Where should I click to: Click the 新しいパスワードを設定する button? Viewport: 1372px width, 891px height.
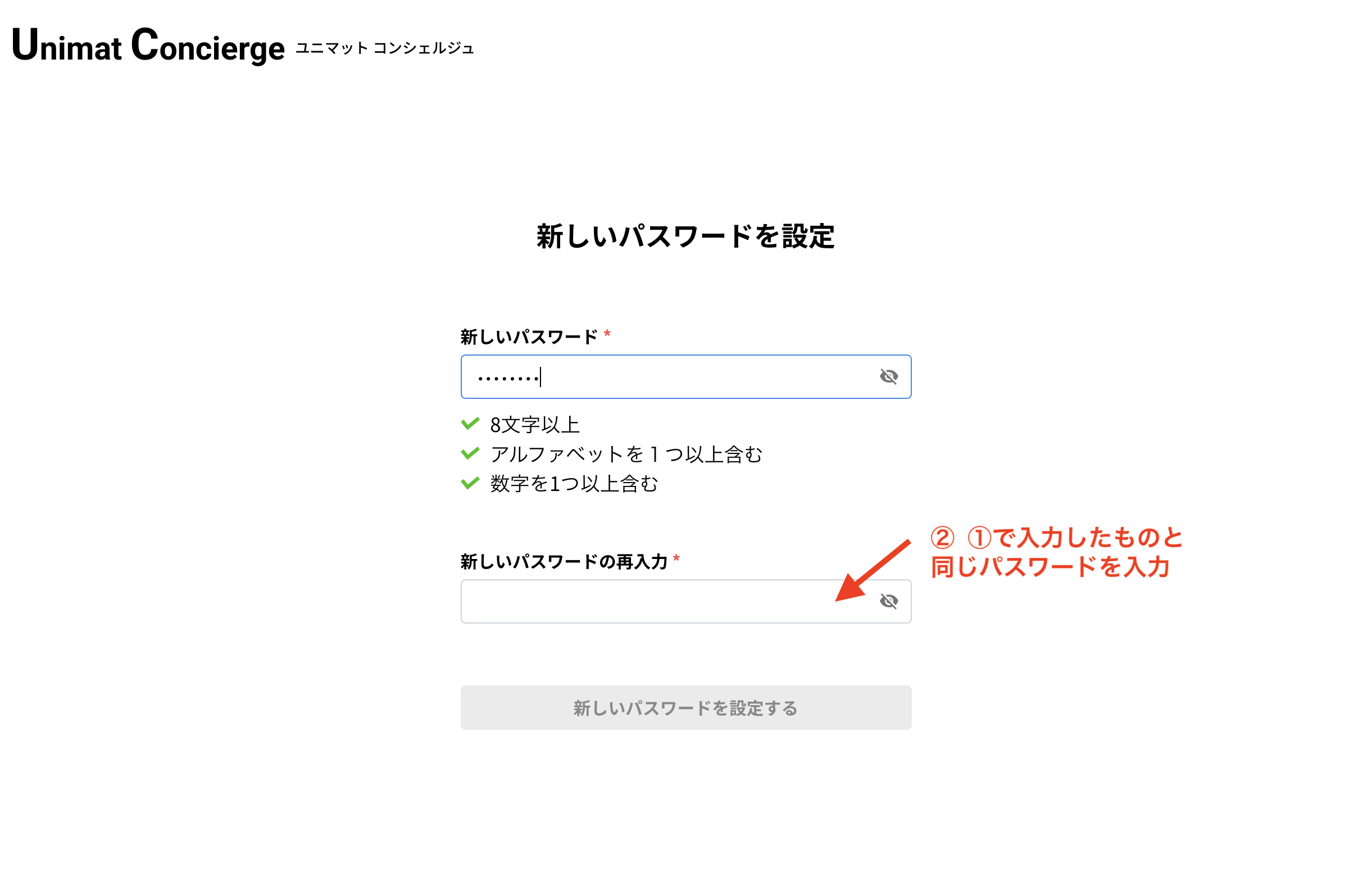pos(685,708)
